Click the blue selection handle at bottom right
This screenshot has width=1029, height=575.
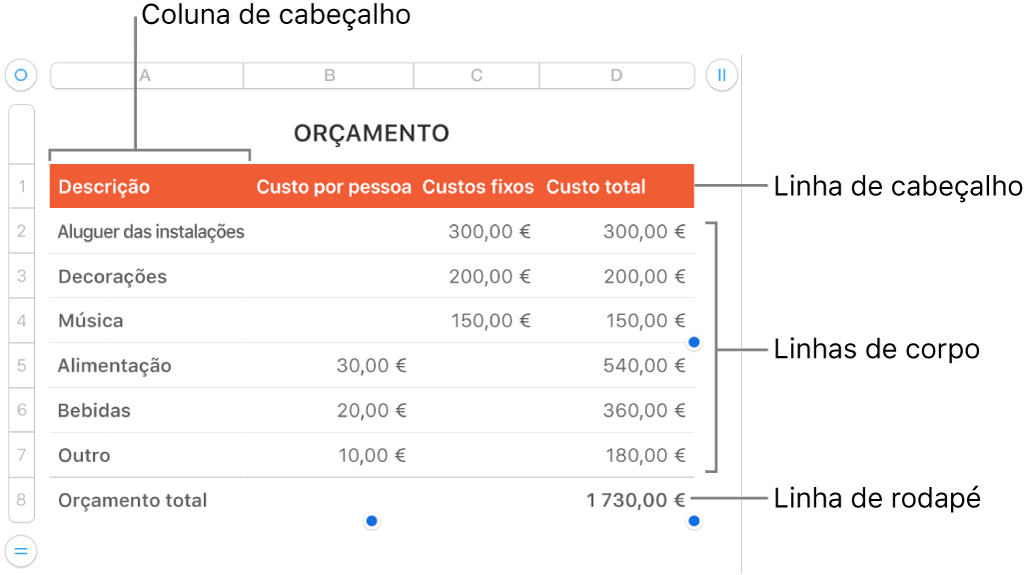coord(694,521)
